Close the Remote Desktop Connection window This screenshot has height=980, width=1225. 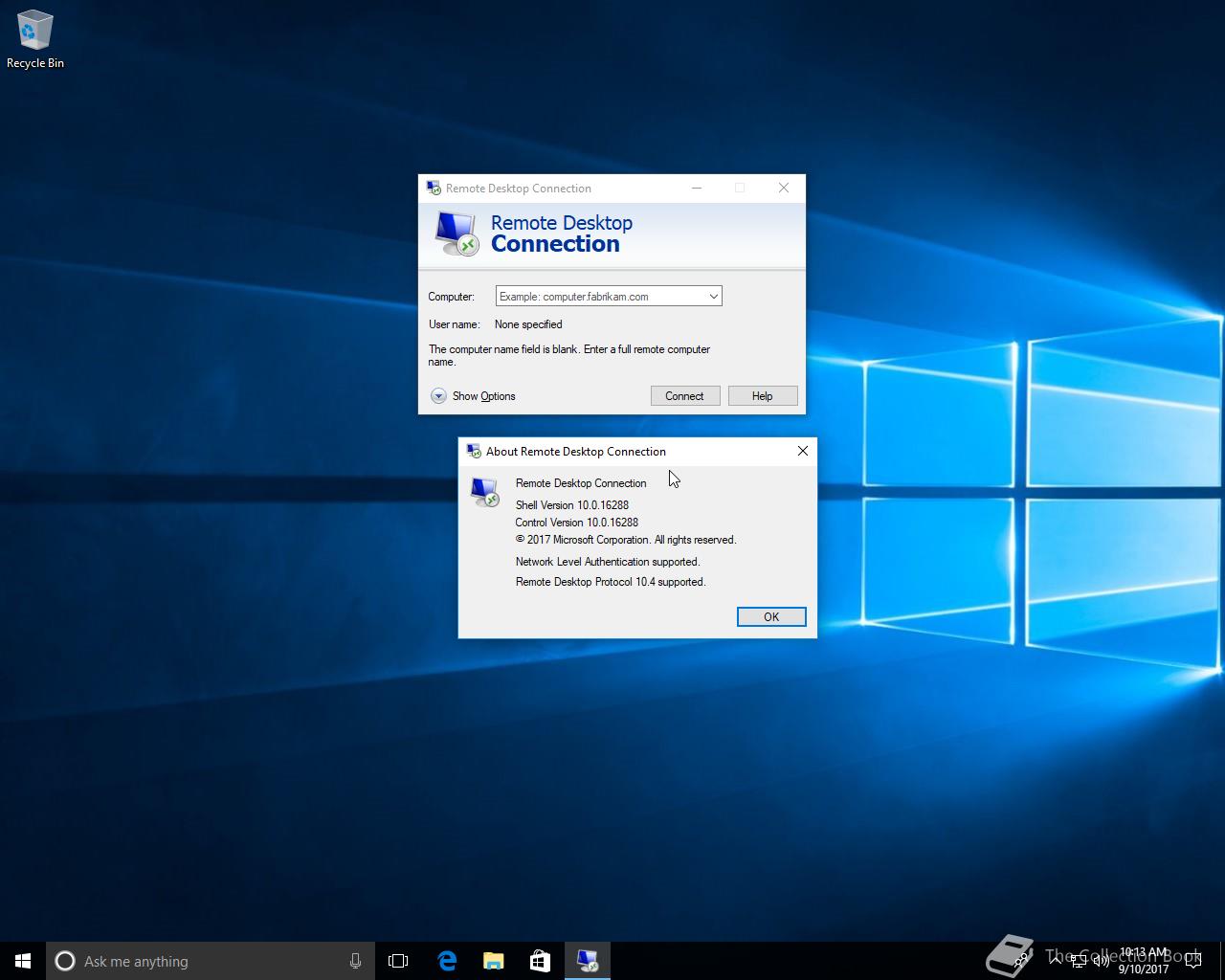point(784,188)
